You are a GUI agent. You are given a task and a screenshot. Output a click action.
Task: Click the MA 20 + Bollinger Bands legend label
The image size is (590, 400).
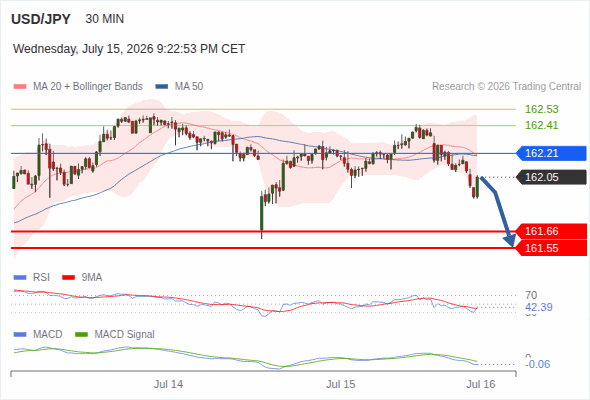pyautogui.click(x=88, y=87)
